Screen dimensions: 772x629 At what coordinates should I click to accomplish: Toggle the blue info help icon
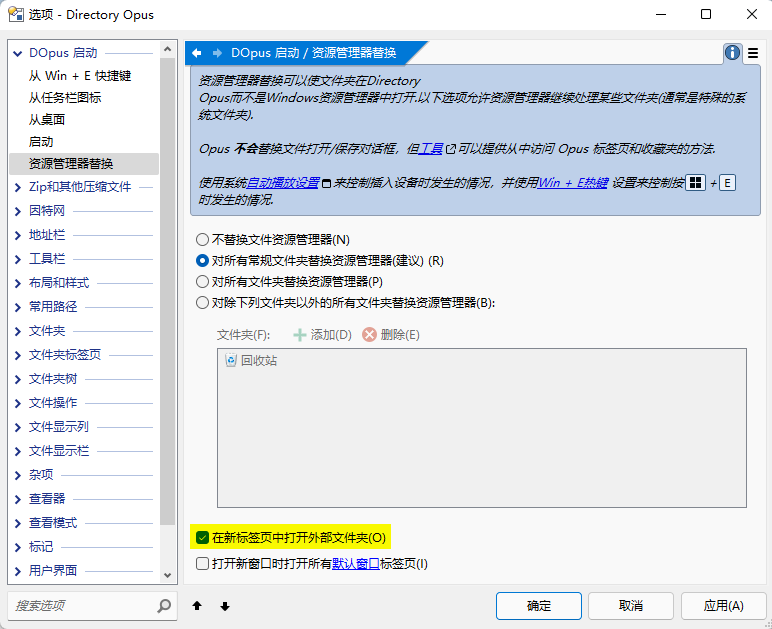pos(732,53)
